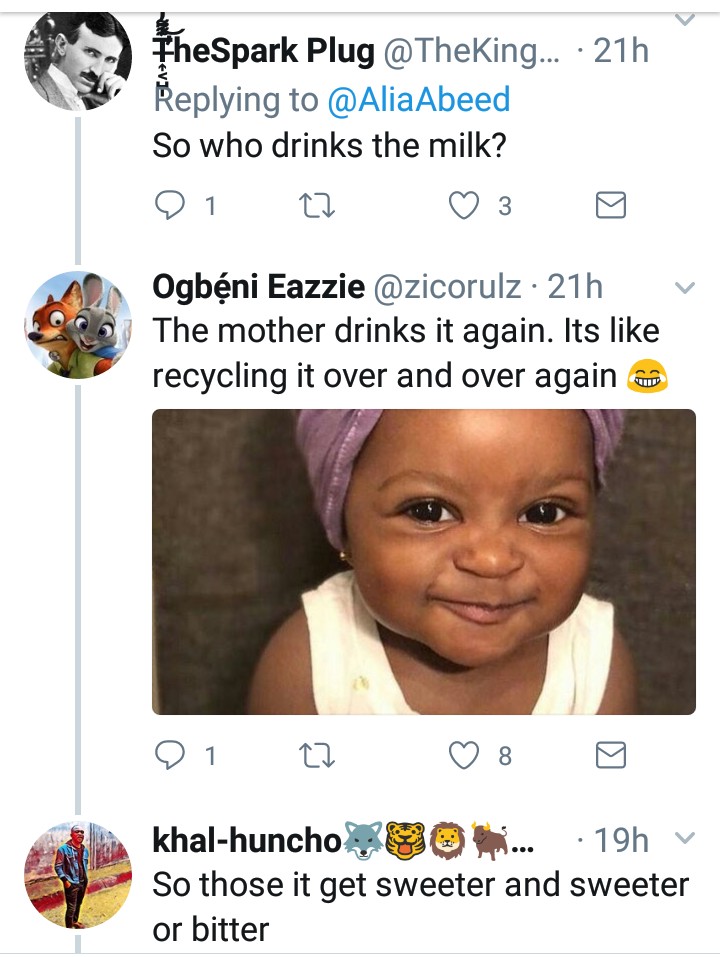Image resolution: width=720 pixels, height=957 pixels.
Task: Open khal-huncho's profile picture
Action: pyautogui.click(x=77, y=875)
